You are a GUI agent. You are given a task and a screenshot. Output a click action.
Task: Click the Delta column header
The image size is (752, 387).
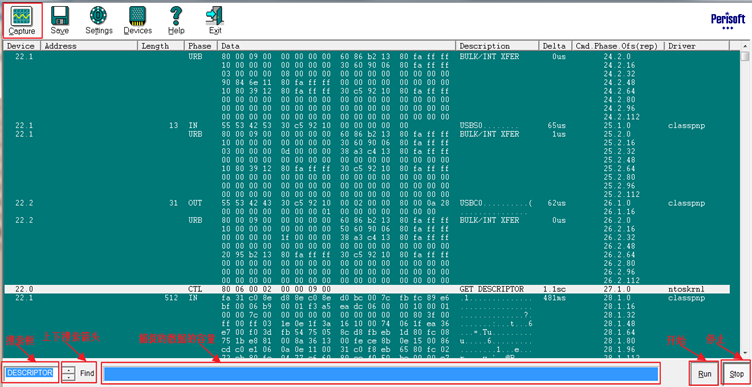tap(555, 46)
